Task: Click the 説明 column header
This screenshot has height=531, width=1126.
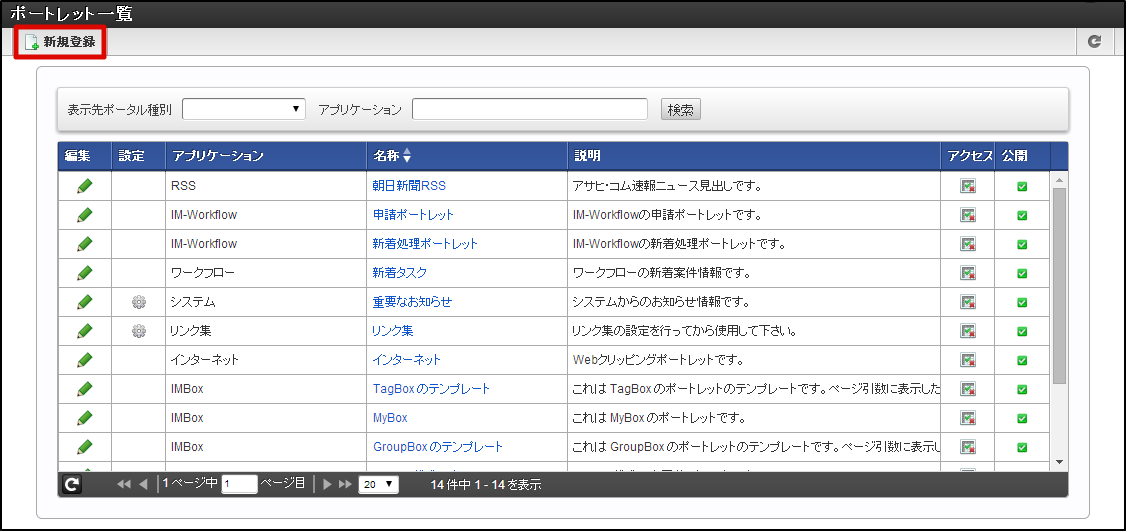Action: point(587,156)
